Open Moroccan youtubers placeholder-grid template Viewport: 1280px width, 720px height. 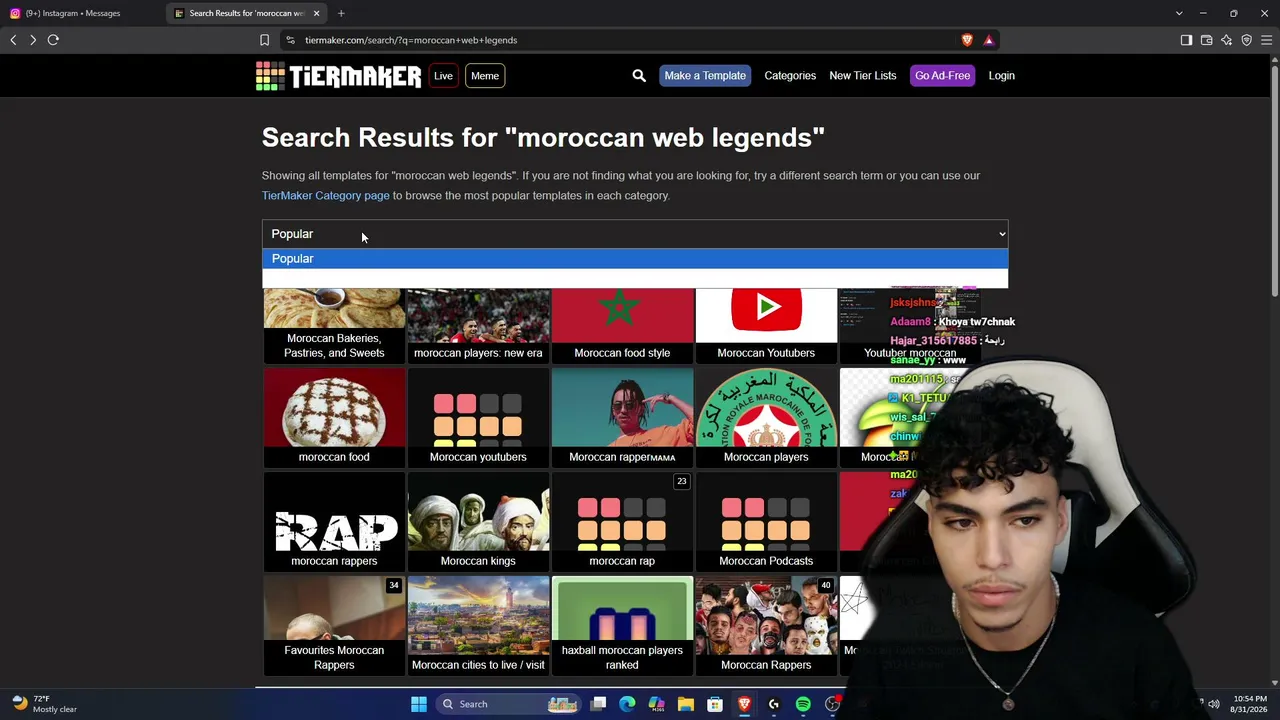click(478, 417)
